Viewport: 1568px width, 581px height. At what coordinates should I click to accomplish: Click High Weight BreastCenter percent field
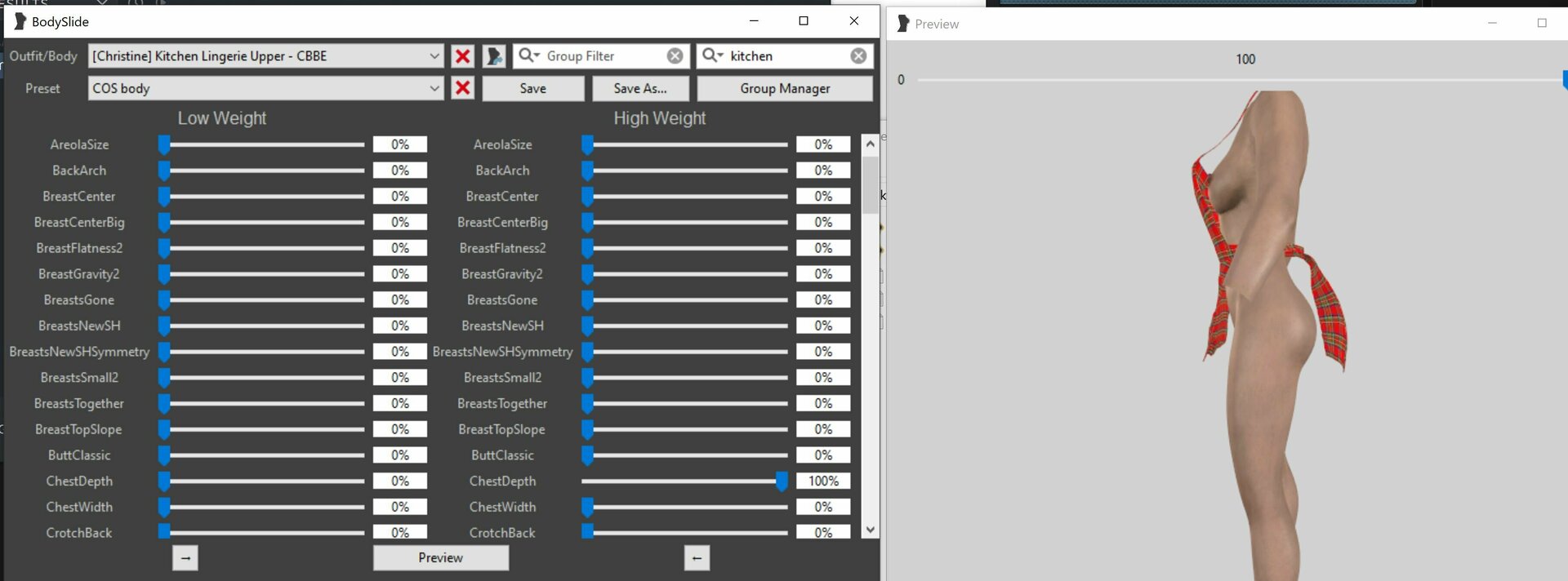click(x=823, y=197)
